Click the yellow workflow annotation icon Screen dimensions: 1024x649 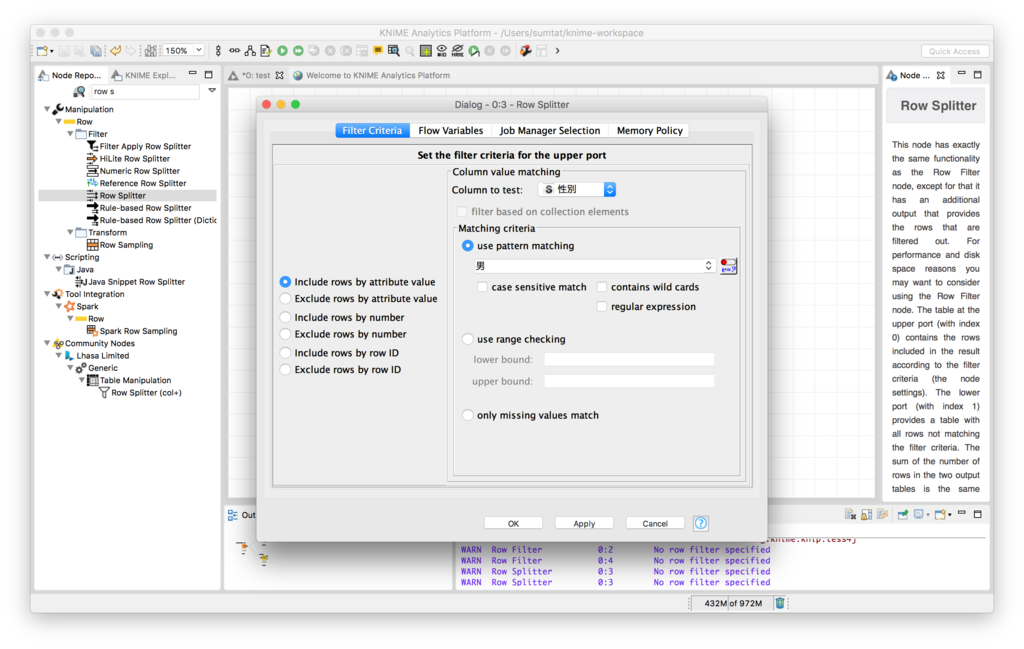[378, 51]
